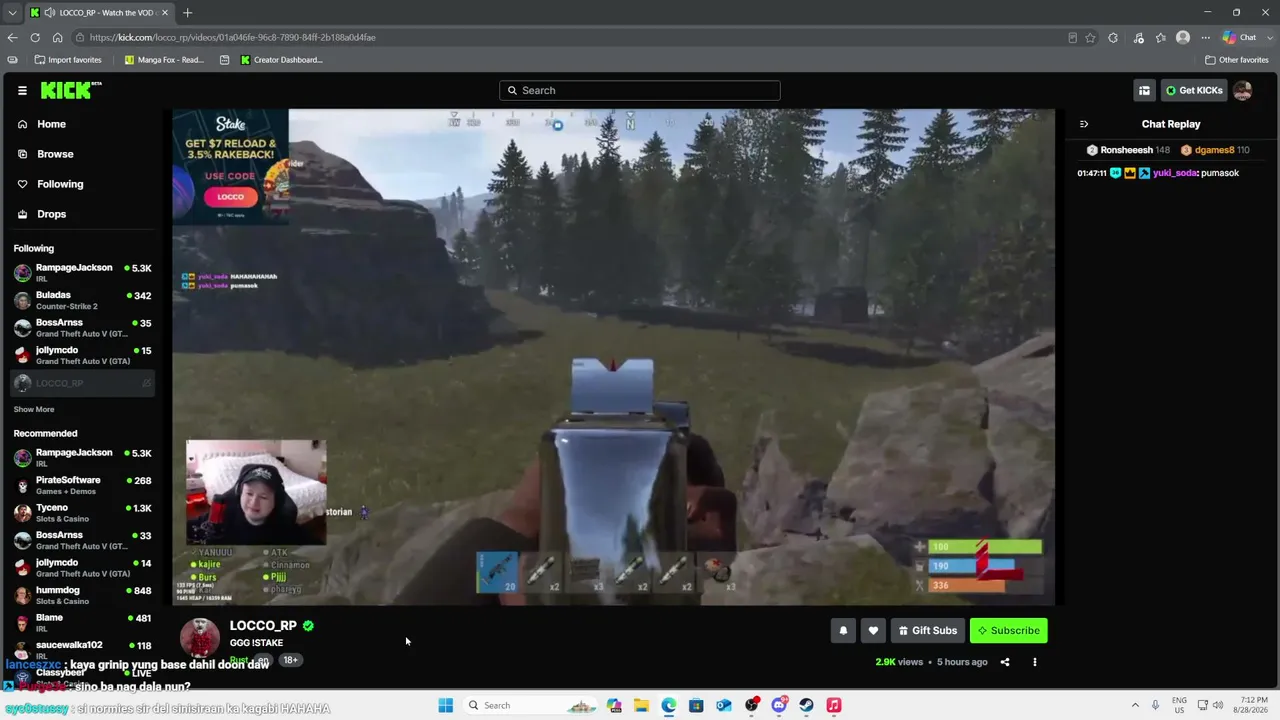
Task: Go to Home in Kick sidebar
Action: pyautogui.click(x=51, y=124)
